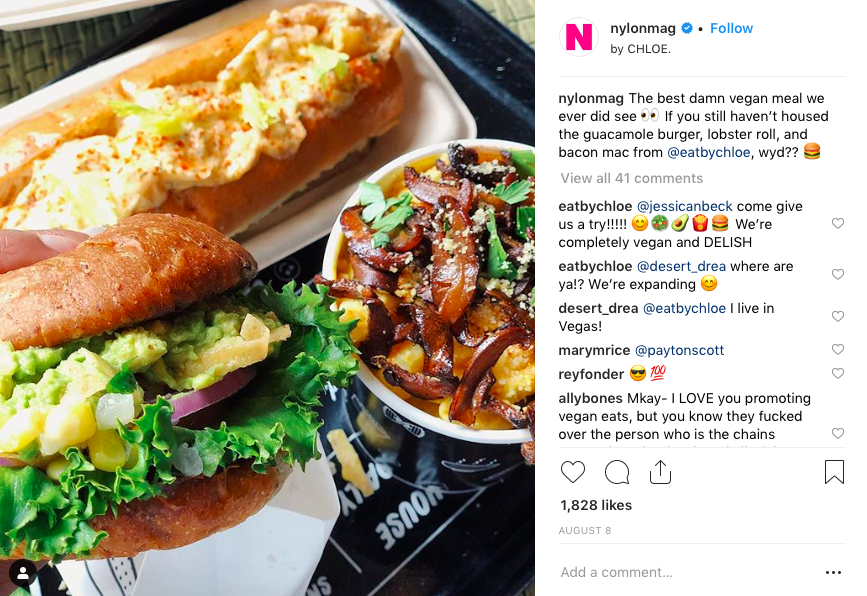Screen dimensions: 867x596
Task: Focus the Add a comment field
Action: [686, 572]
